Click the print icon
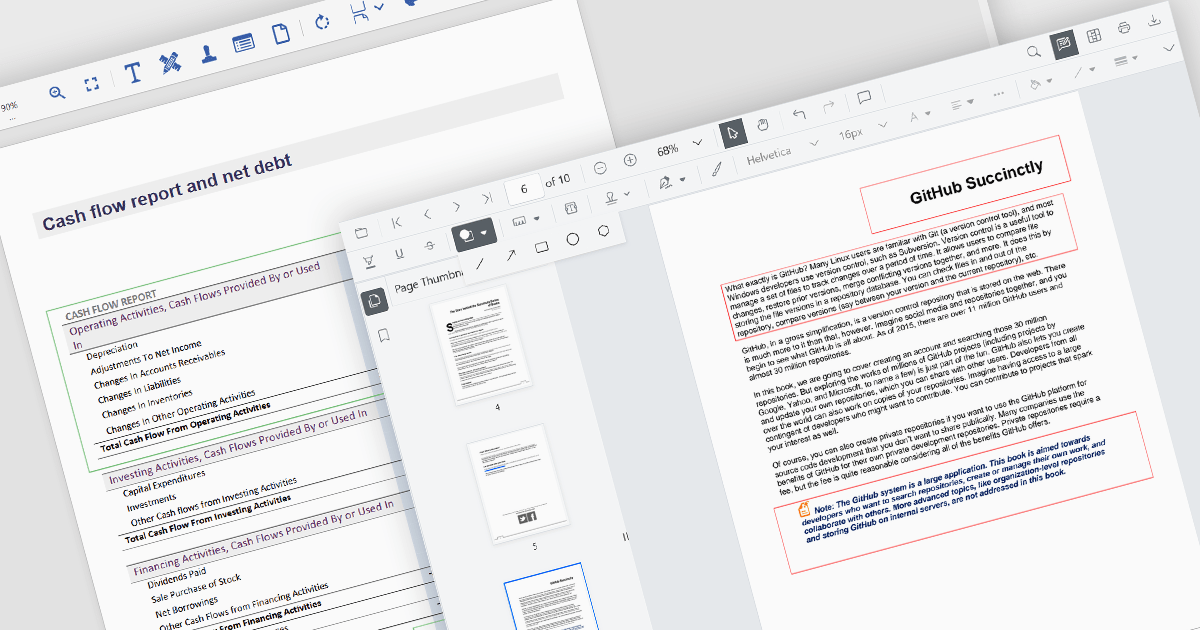 1124,29
